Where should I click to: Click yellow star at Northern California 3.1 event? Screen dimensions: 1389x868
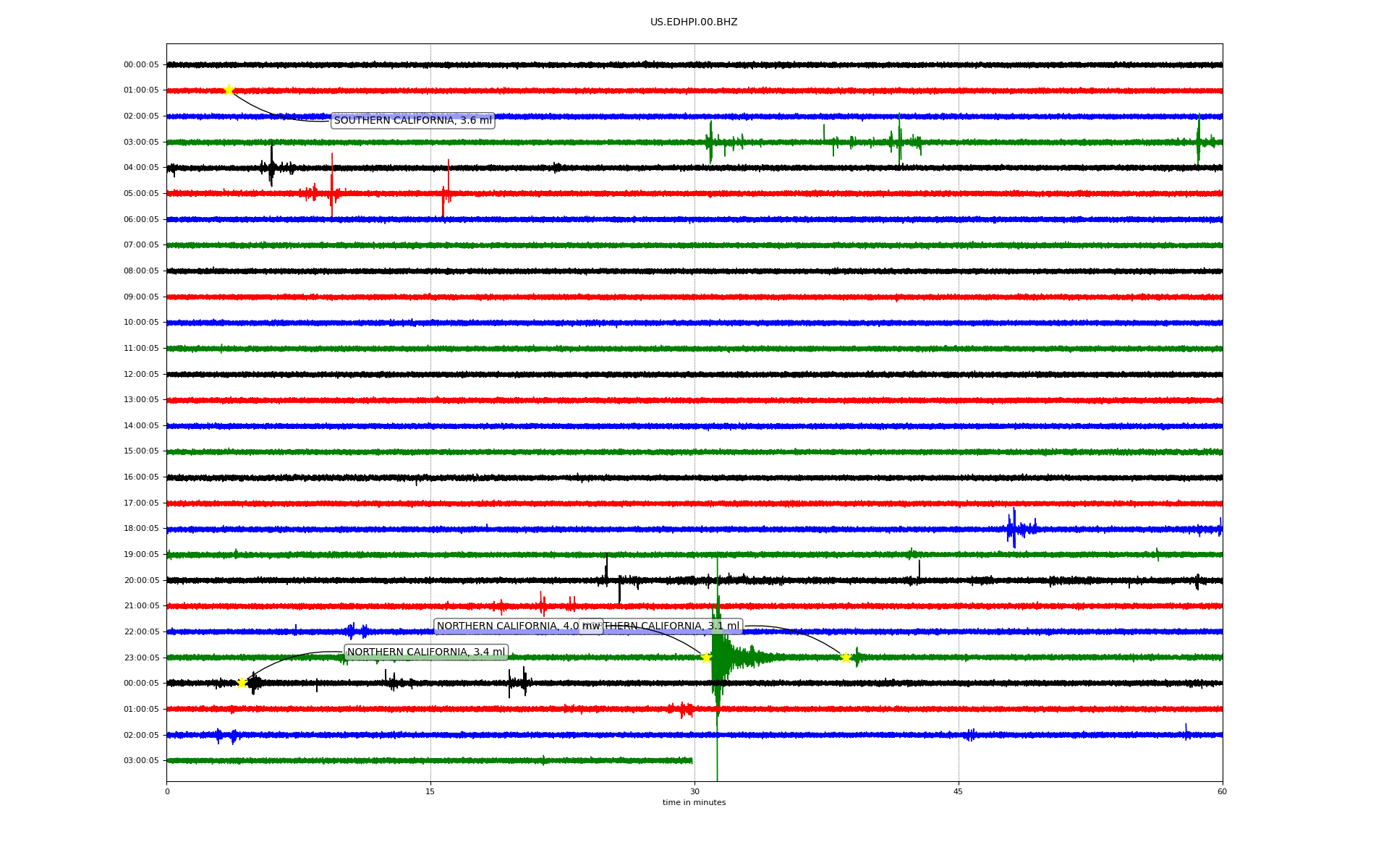point(845,658)
